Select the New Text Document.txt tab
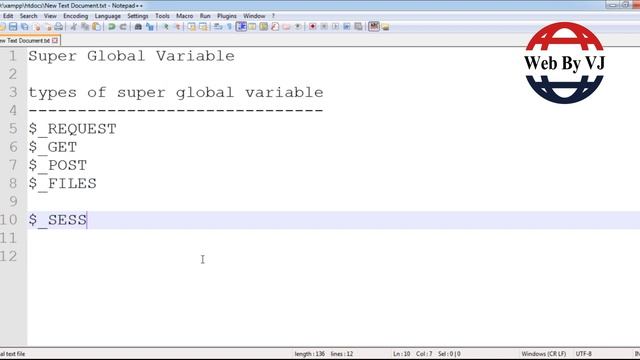The height and width of the screenshot is (360, 640). [x=25, y=40]
